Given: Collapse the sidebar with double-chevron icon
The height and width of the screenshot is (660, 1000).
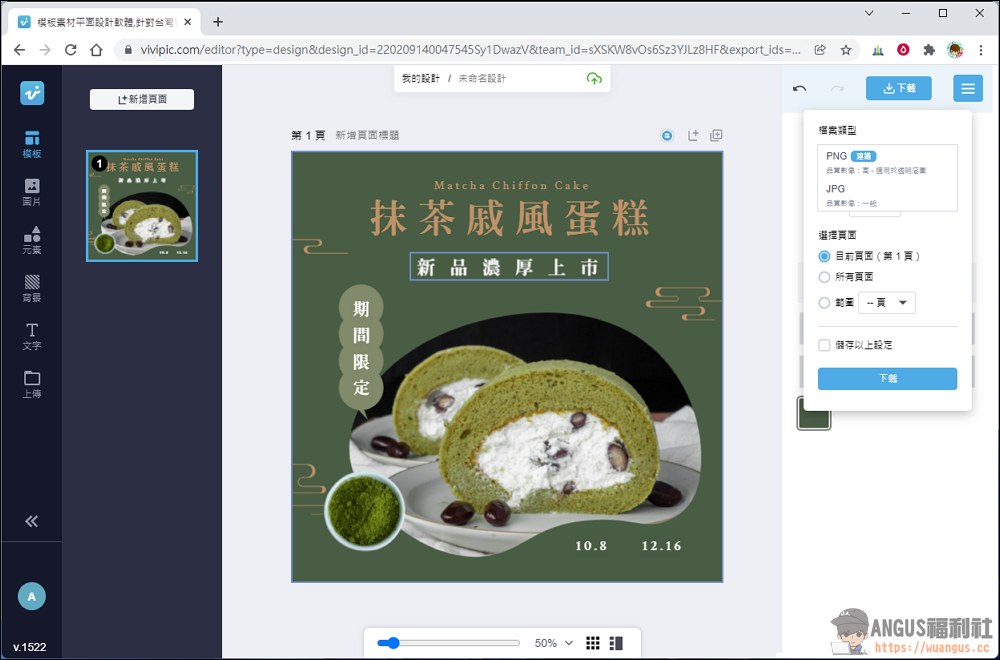Looking at the screenshot, I should [32, 521].
